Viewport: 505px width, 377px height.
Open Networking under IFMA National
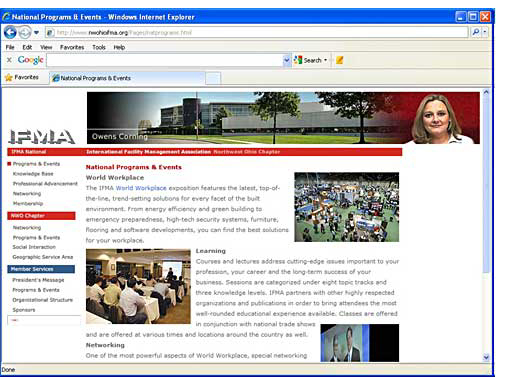click(27, 194)
